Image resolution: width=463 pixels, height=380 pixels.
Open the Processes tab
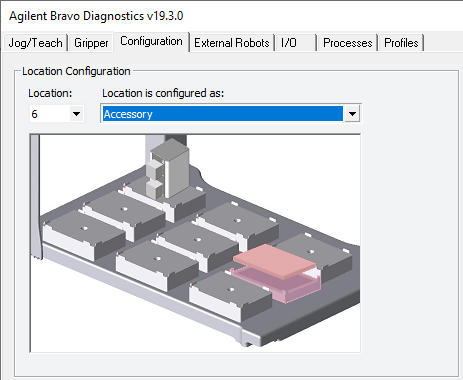click(348, 43)
